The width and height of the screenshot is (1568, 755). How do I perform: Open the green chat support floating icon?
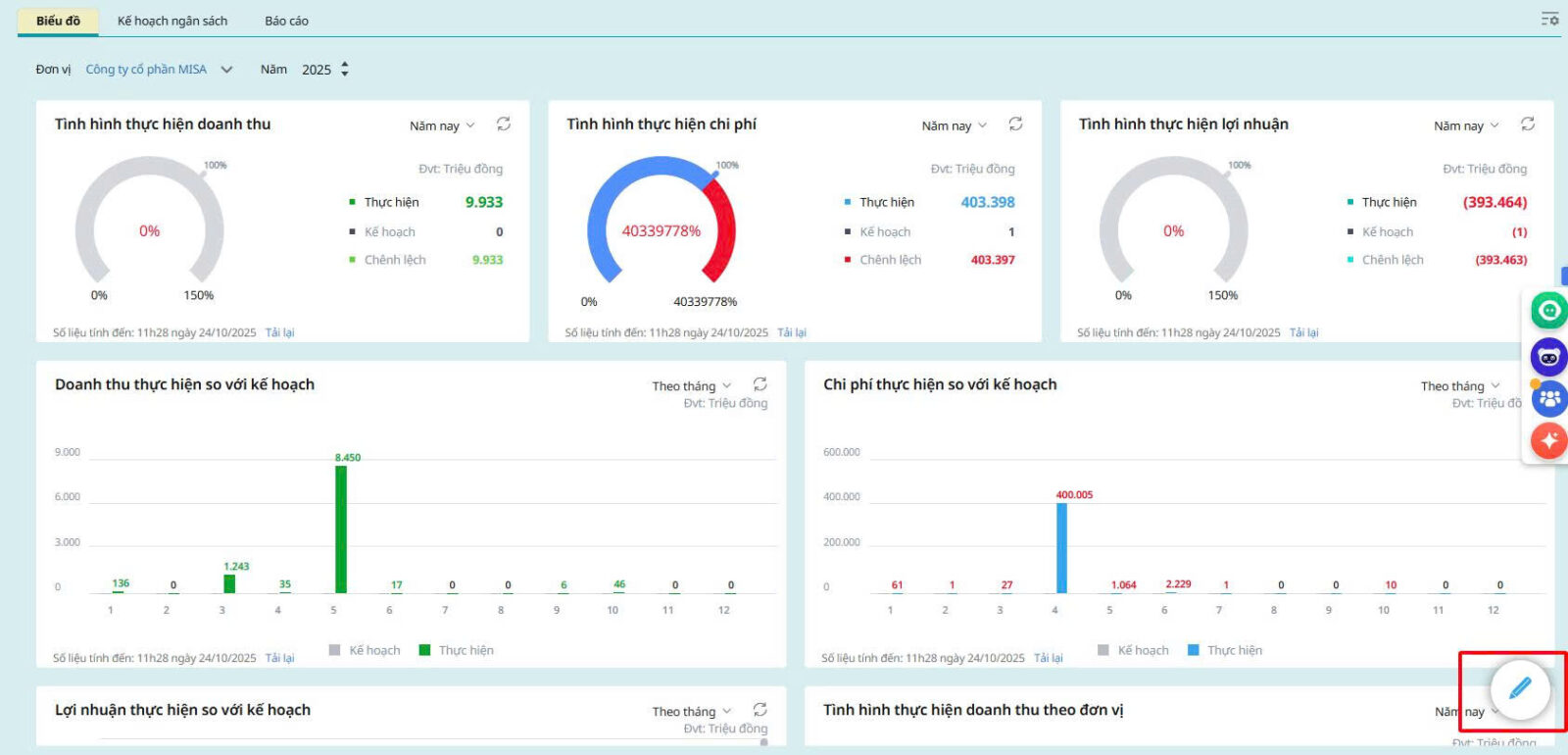pos(1548,312)
